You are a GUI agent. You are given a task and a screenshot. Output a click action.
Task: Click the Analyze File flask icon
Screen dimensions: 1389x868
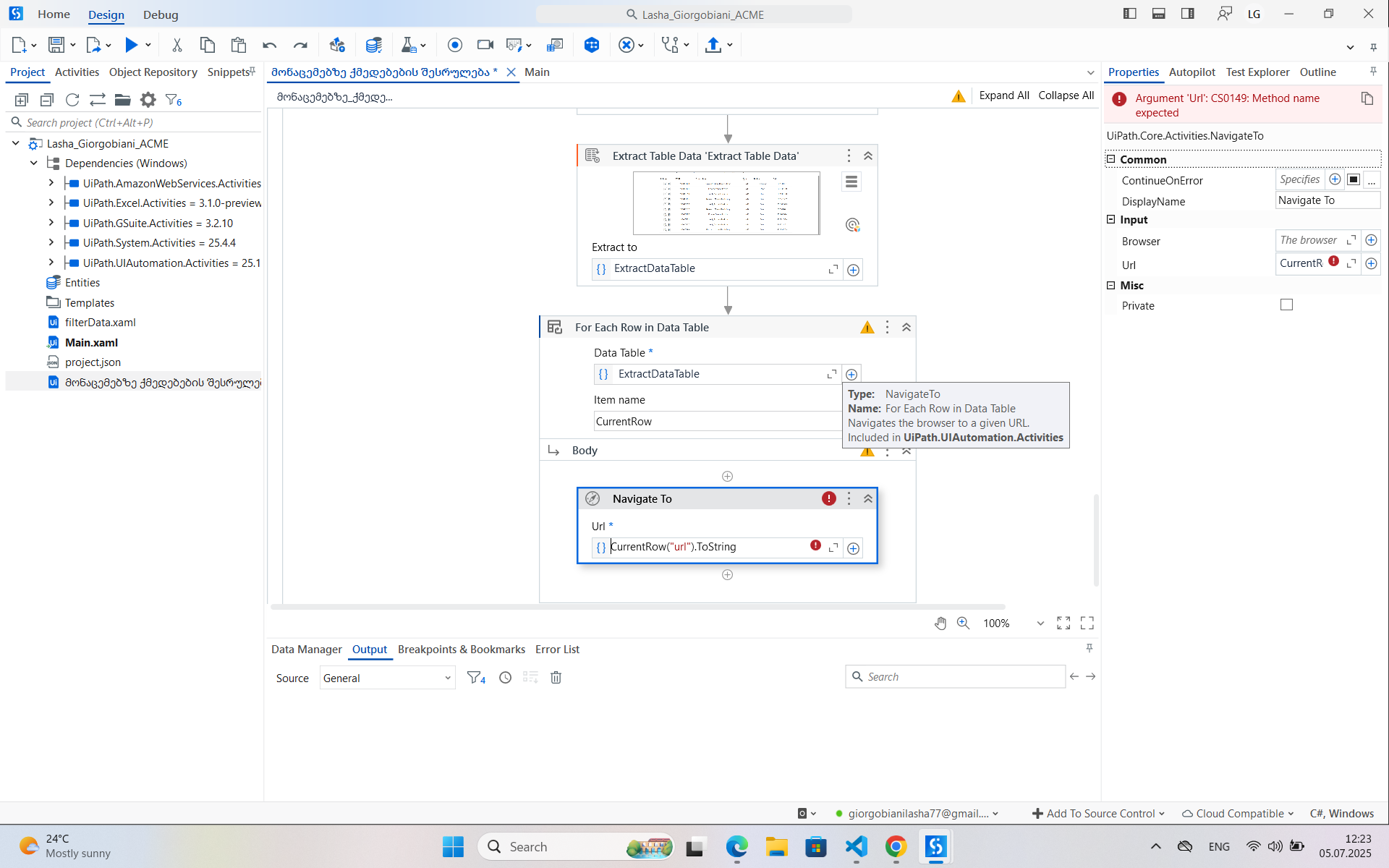point(409,45)
